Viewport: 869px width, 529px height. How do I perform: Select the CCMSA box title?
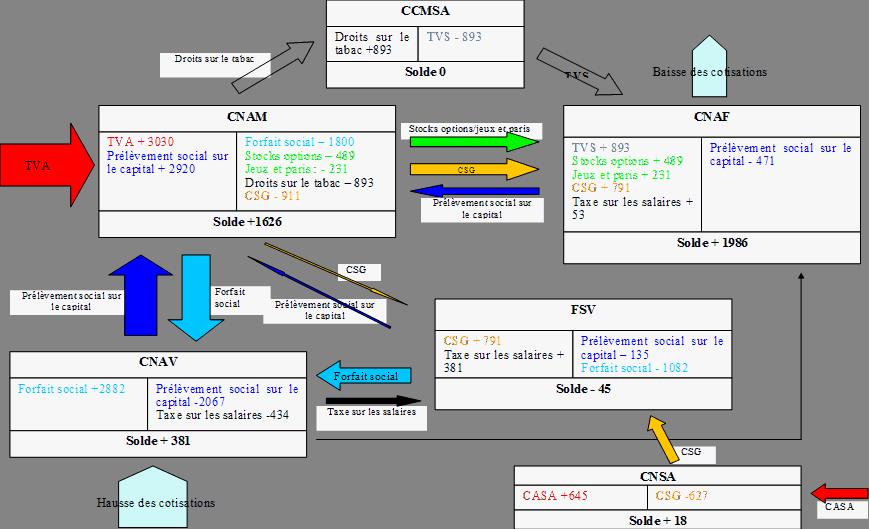[425, 11]
